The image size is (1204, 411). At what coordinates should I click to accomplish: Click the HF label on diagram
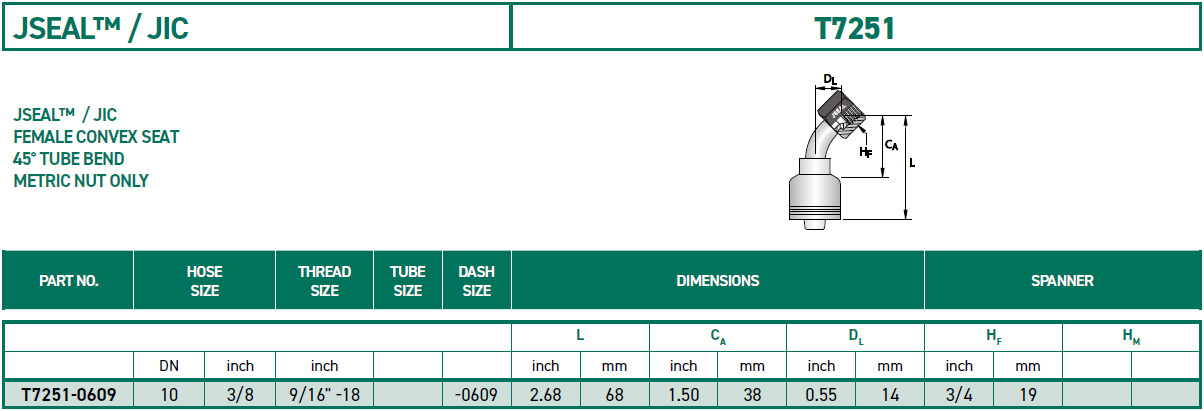(866, 152)
